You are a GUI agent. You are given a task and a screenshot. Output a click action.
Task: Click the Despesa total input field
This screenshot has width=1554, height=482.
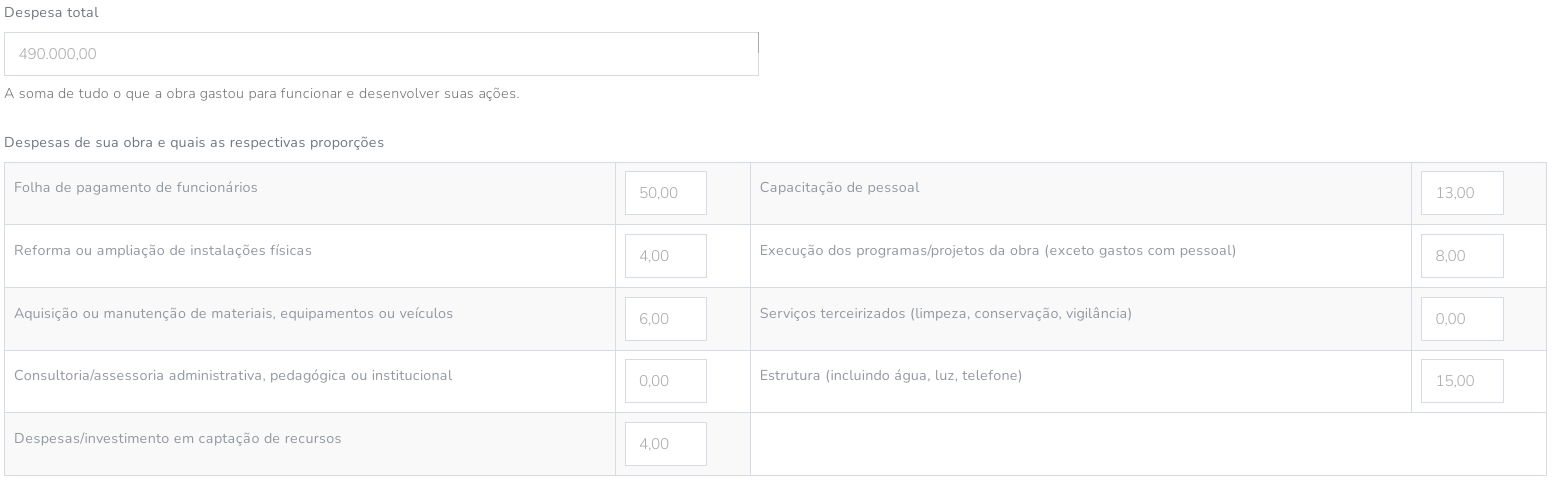pyautogui.click(x=381, y=54)
